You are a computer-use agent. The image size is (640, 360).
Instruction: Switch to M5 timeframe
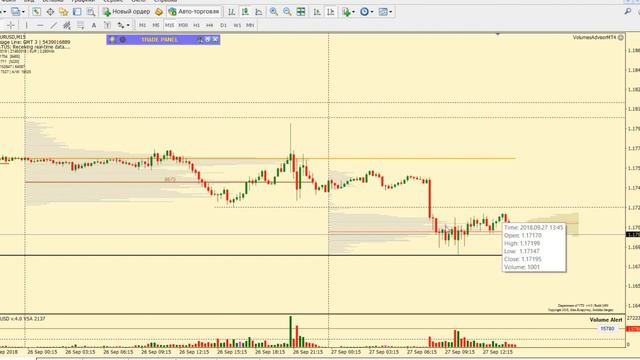coord(156,25)
